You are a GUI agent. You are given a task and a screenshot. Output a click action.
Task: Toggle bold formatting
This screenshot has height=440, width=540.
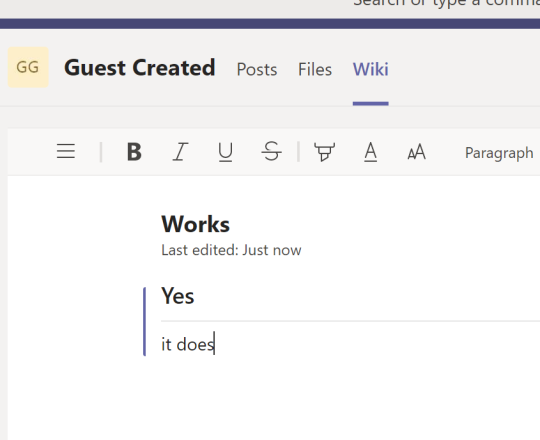(134, 151)
